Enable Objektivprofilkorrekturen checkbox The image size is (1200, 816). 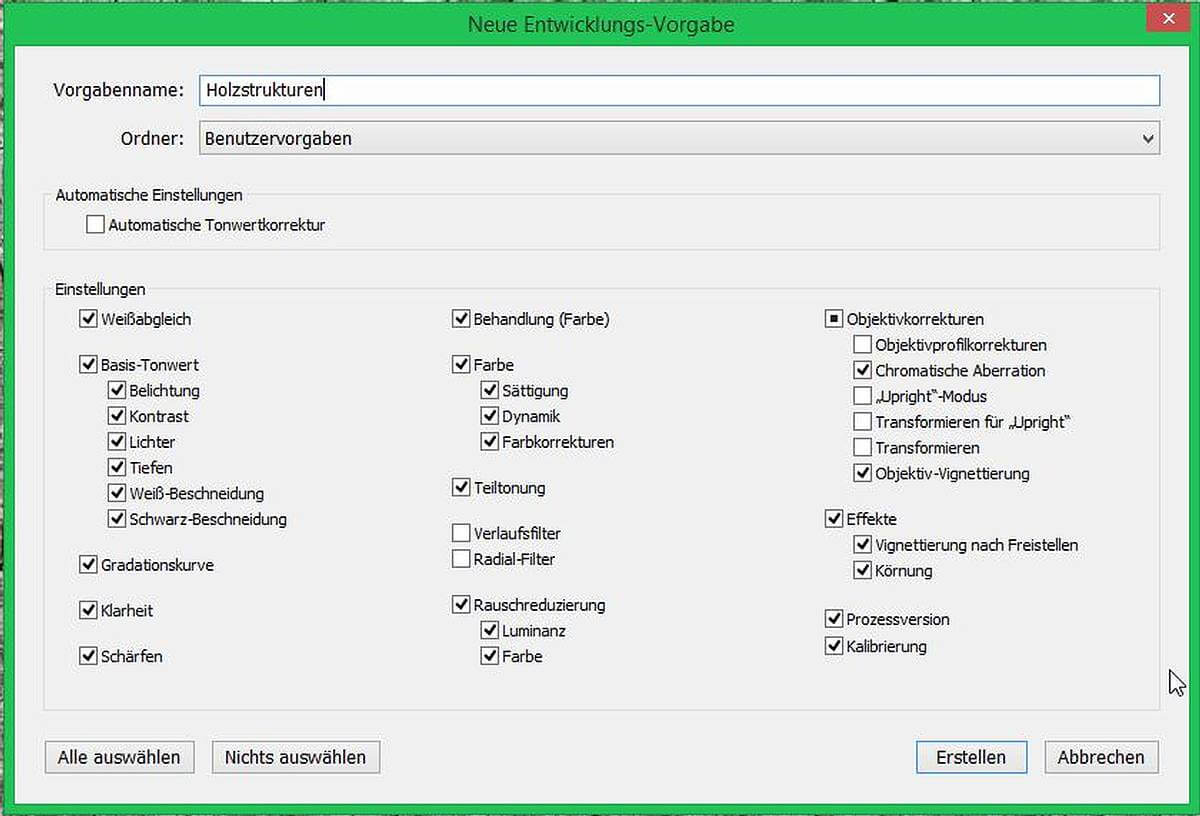(x=862, y=345)
